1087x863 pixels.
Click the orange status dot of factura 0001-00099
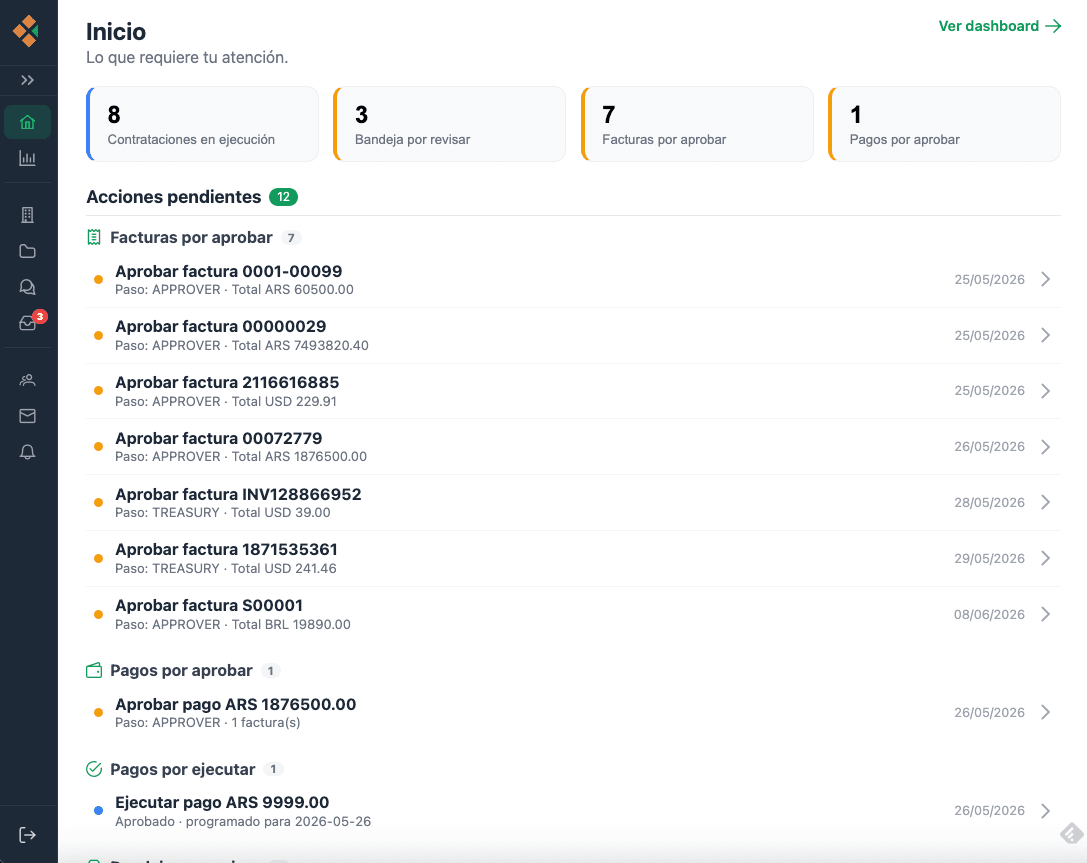coord(98,279)
